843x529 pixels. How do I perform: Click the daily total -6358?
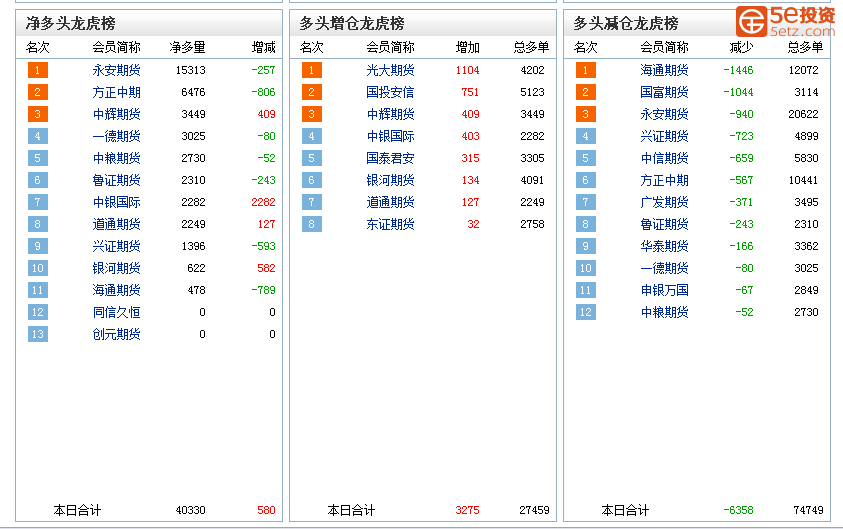(x=738, y=510)
